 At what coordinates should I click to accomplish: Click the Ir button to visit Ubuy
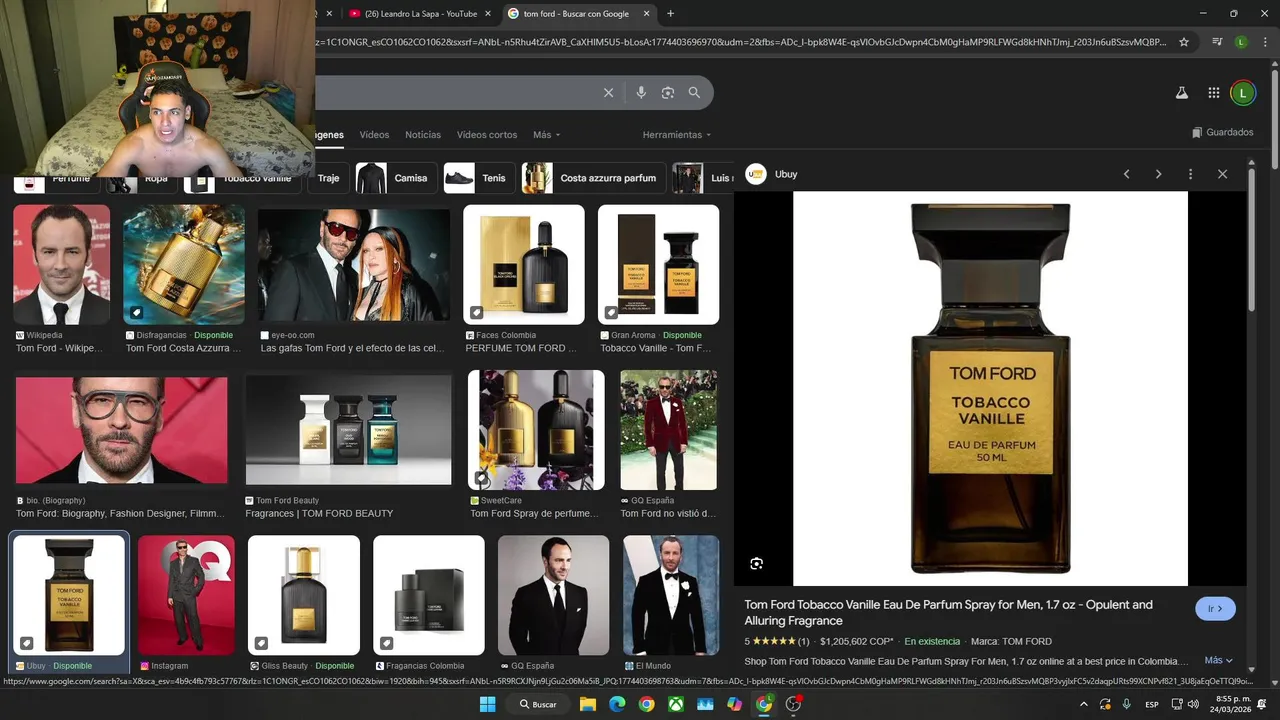pos(1215,608)
